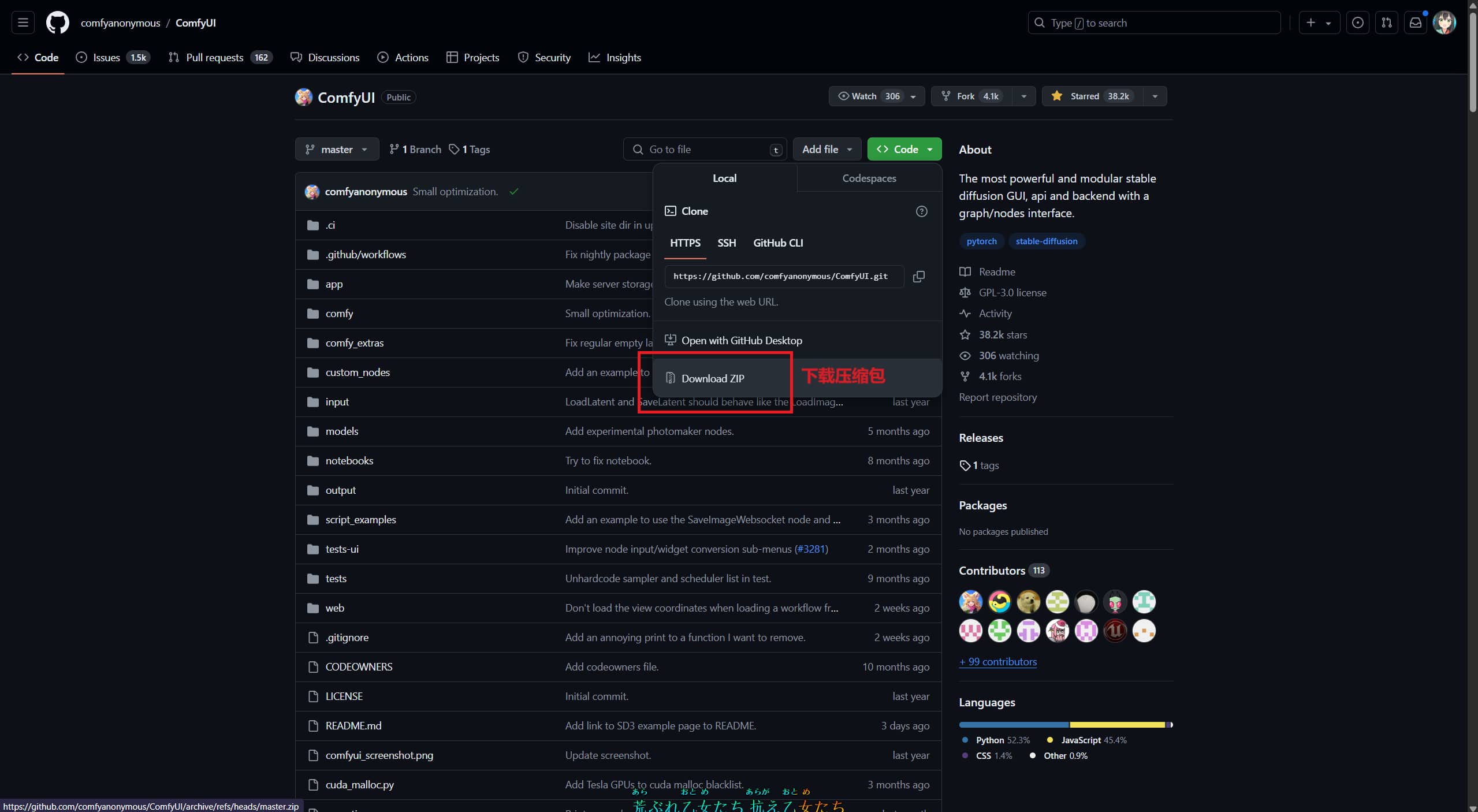1478x812 pixels.
Task: Open the Add file dropdown
Action: coord(827,150)
